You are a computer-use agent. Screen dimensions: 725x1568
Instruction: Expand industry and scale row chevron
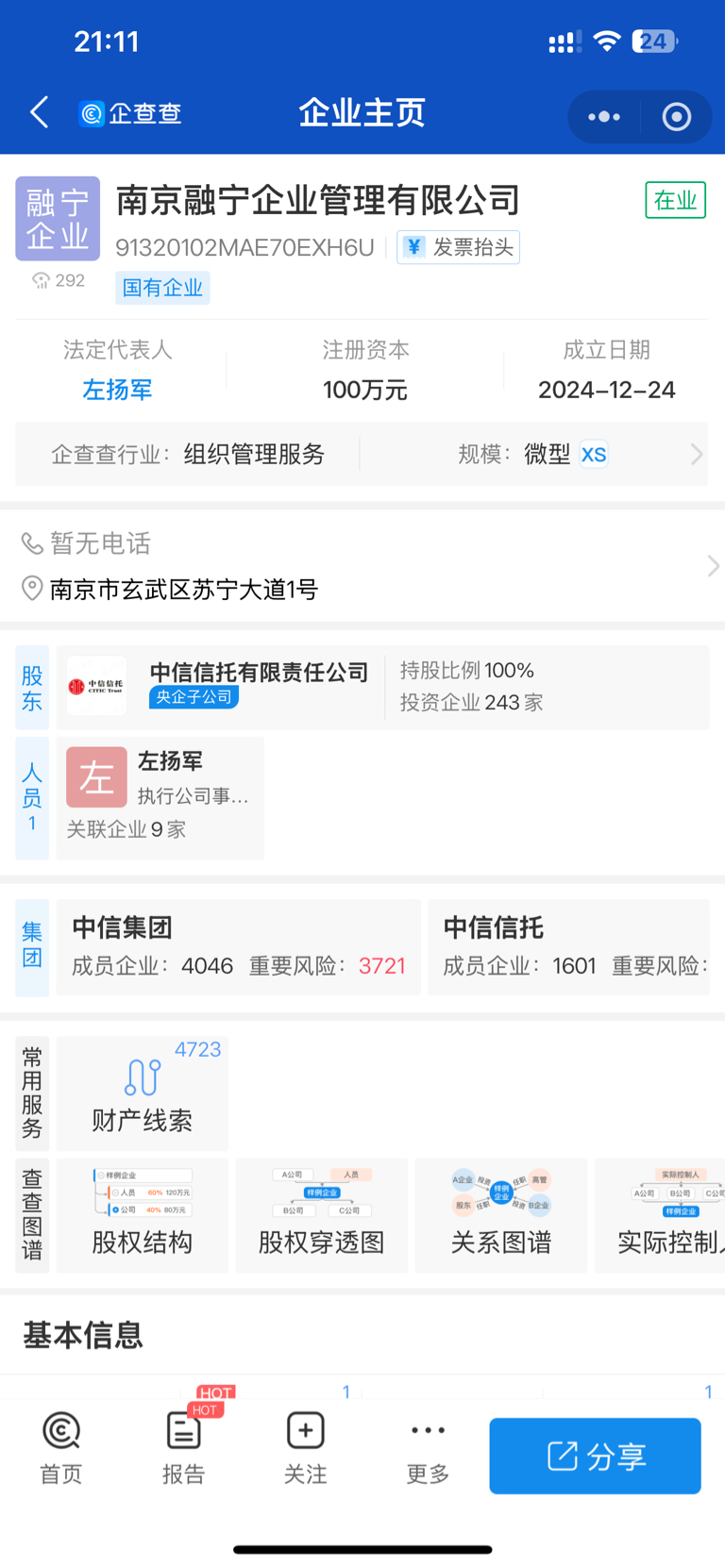point(697,454)
